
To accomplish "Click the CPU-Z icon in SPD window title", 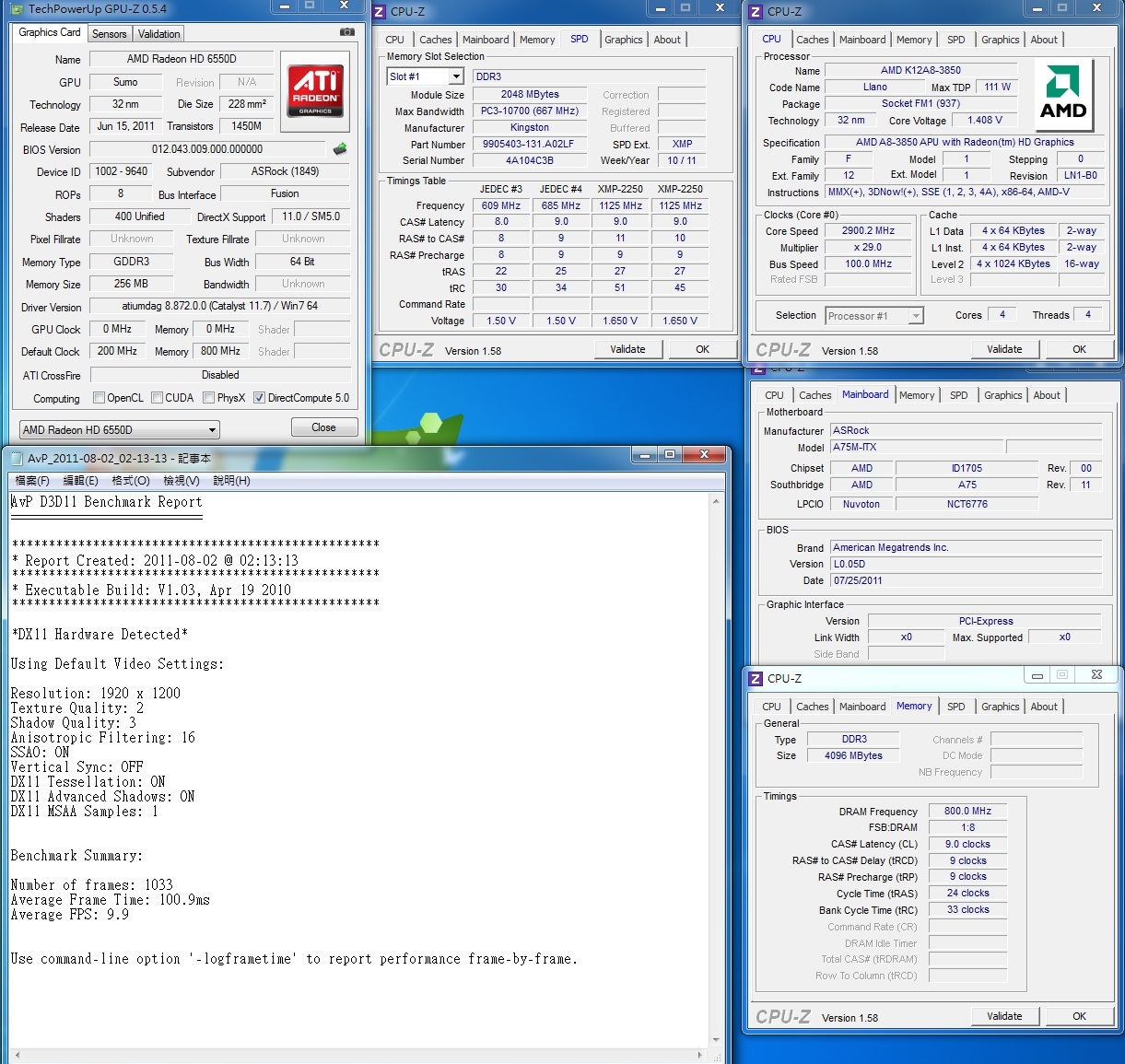I will point(380,12).
